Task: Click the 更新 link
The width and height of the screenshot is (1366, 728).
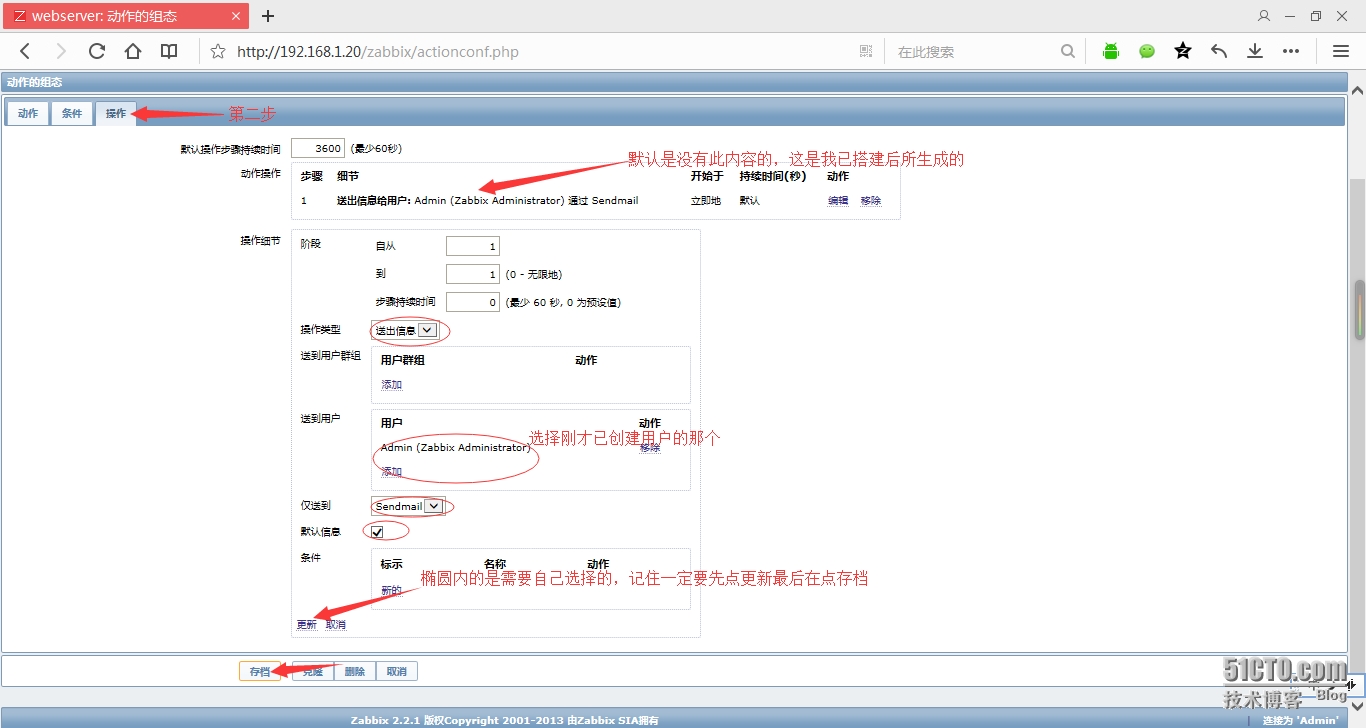Action: (307, 625)
